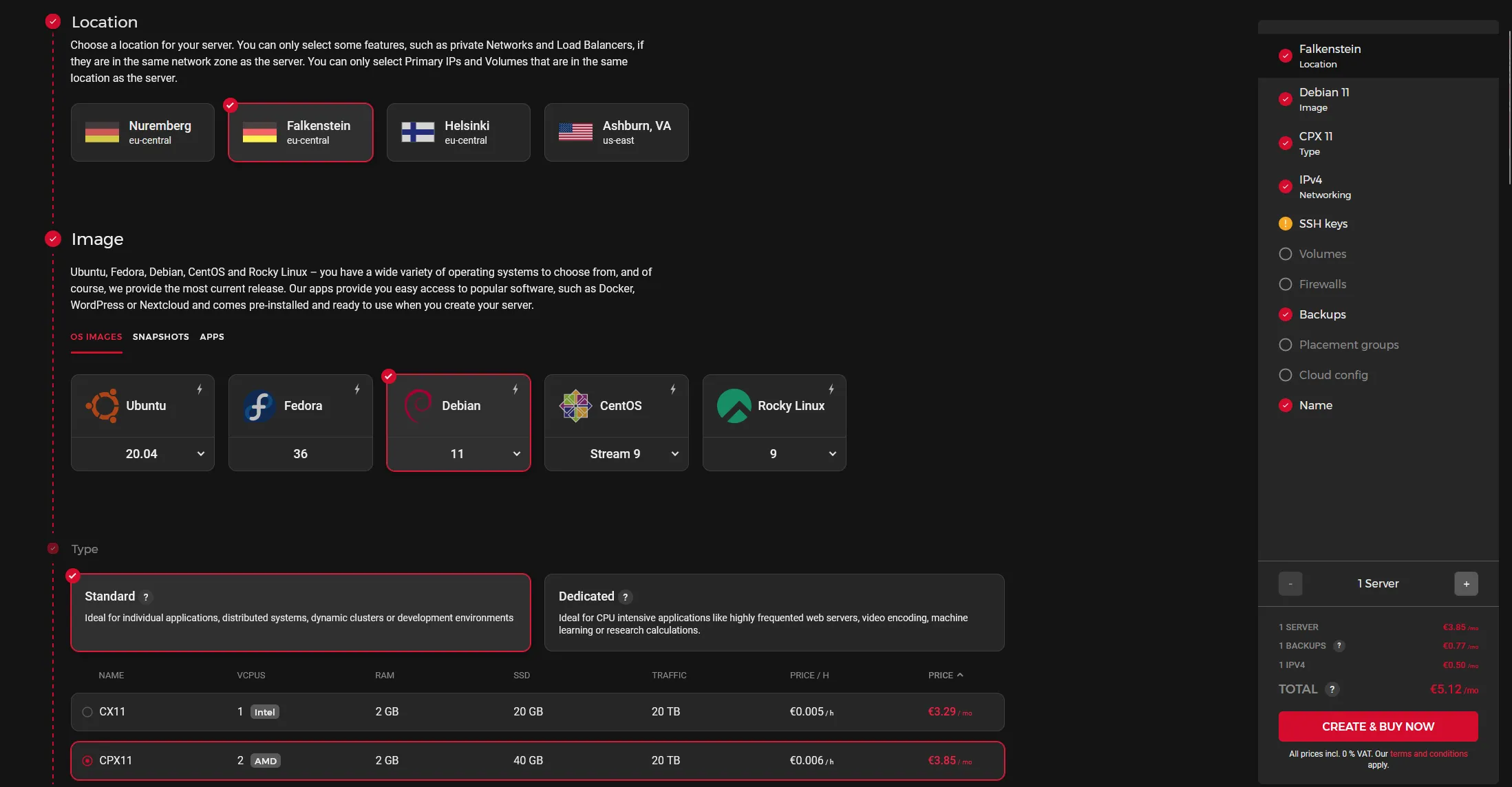Increase server count with plus button
Viewport: 1512px width, 787px height.
click(1465, 583)
